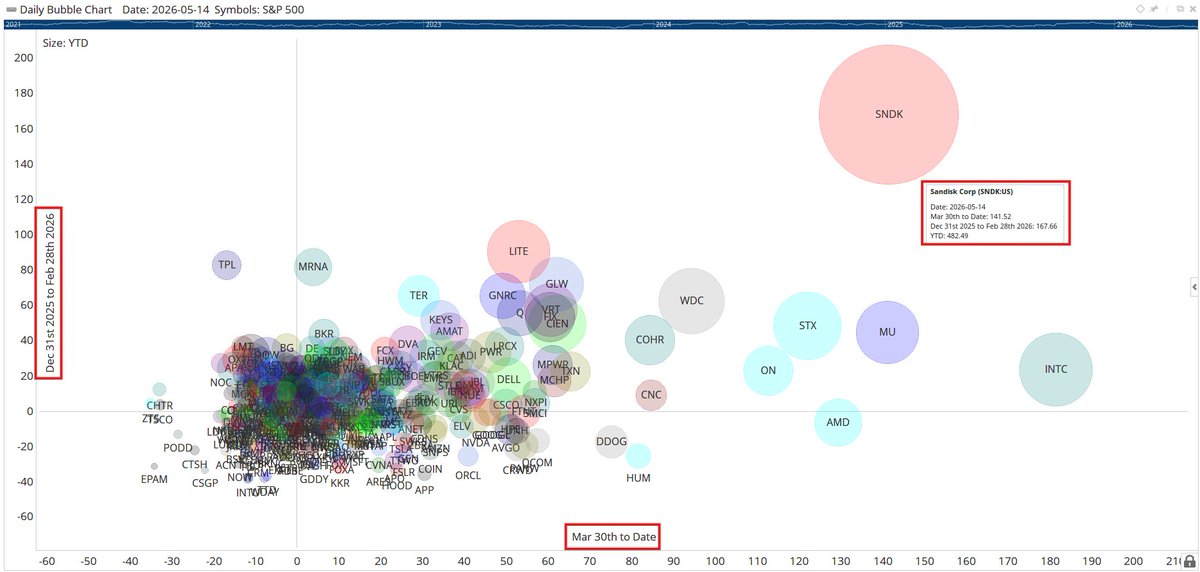This screenshot has width=1200, height=572.
Task: Open the Symbols: S&P 500 selector
Action: click(260, 9)
